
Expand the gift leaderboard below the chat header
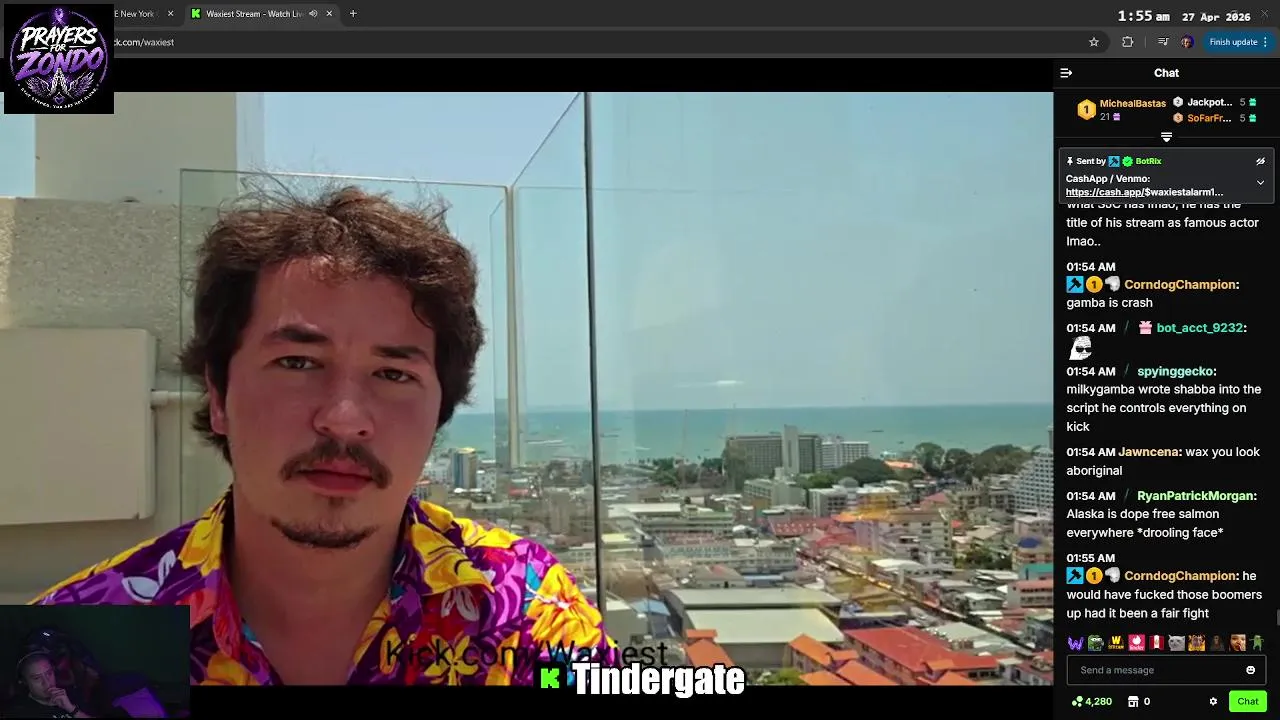click(1166, 137)
